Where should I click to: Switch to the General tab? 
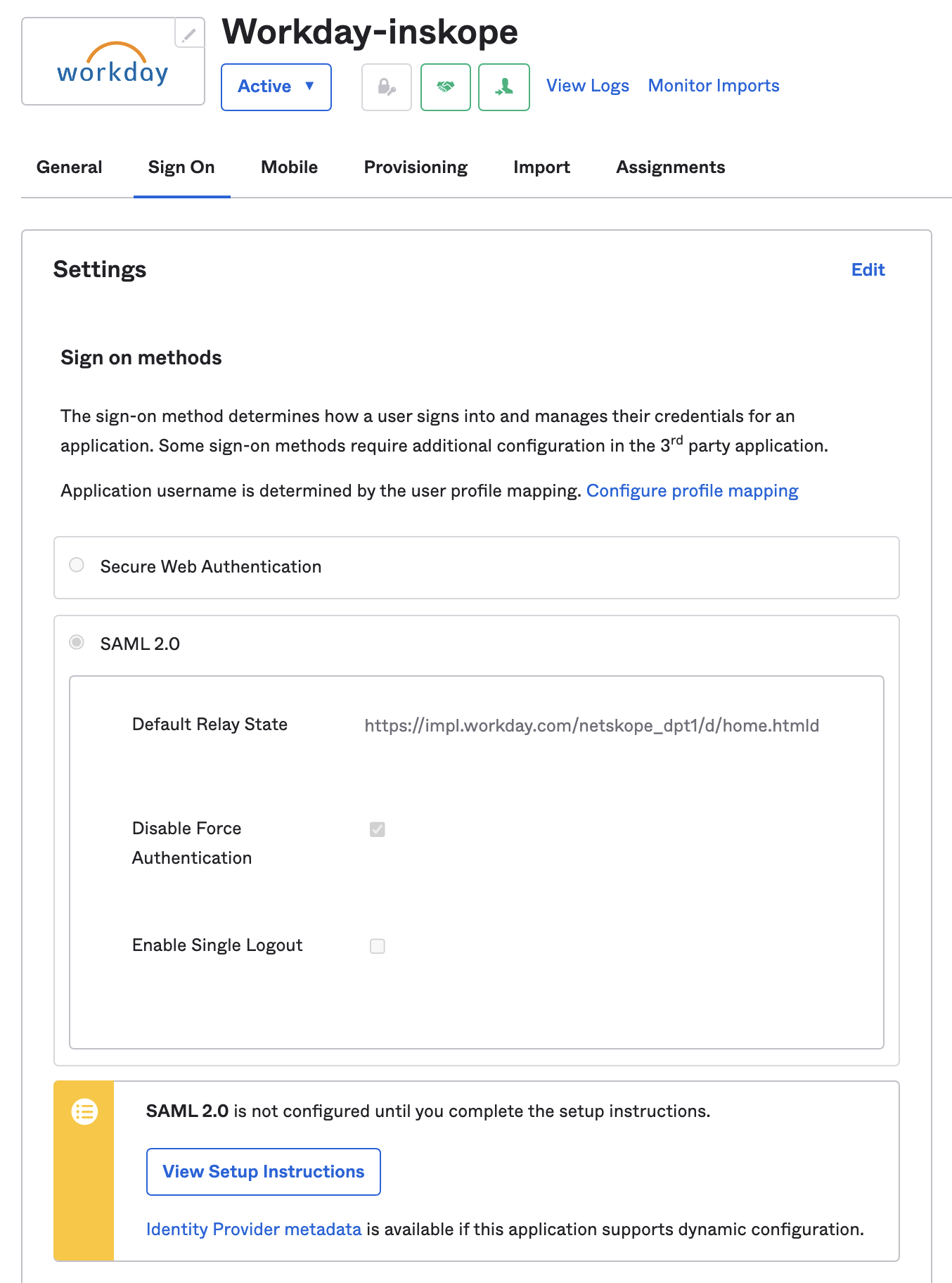pyautogui.click(x=69, y=167)
